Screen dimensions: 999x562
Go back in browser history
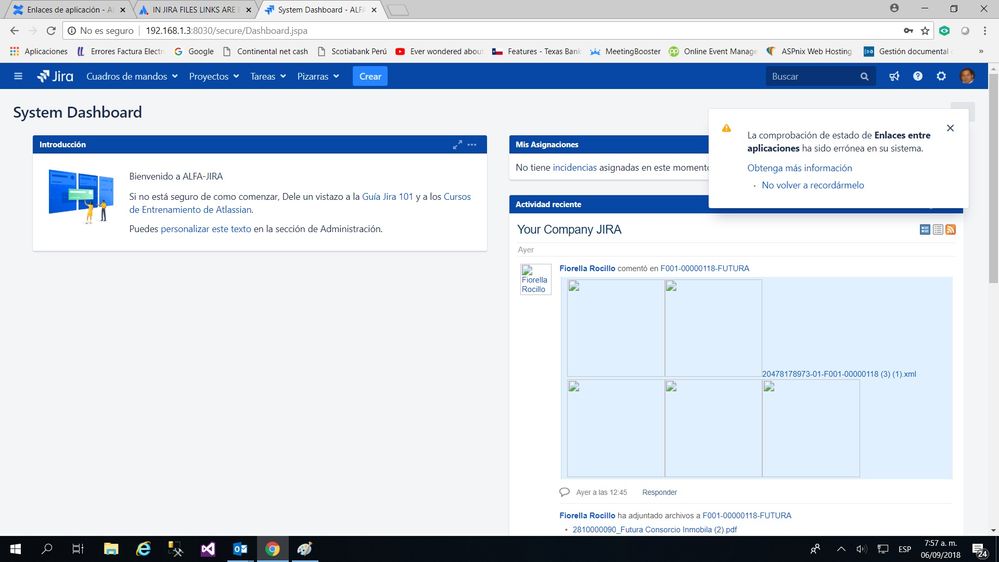point(14,31)
